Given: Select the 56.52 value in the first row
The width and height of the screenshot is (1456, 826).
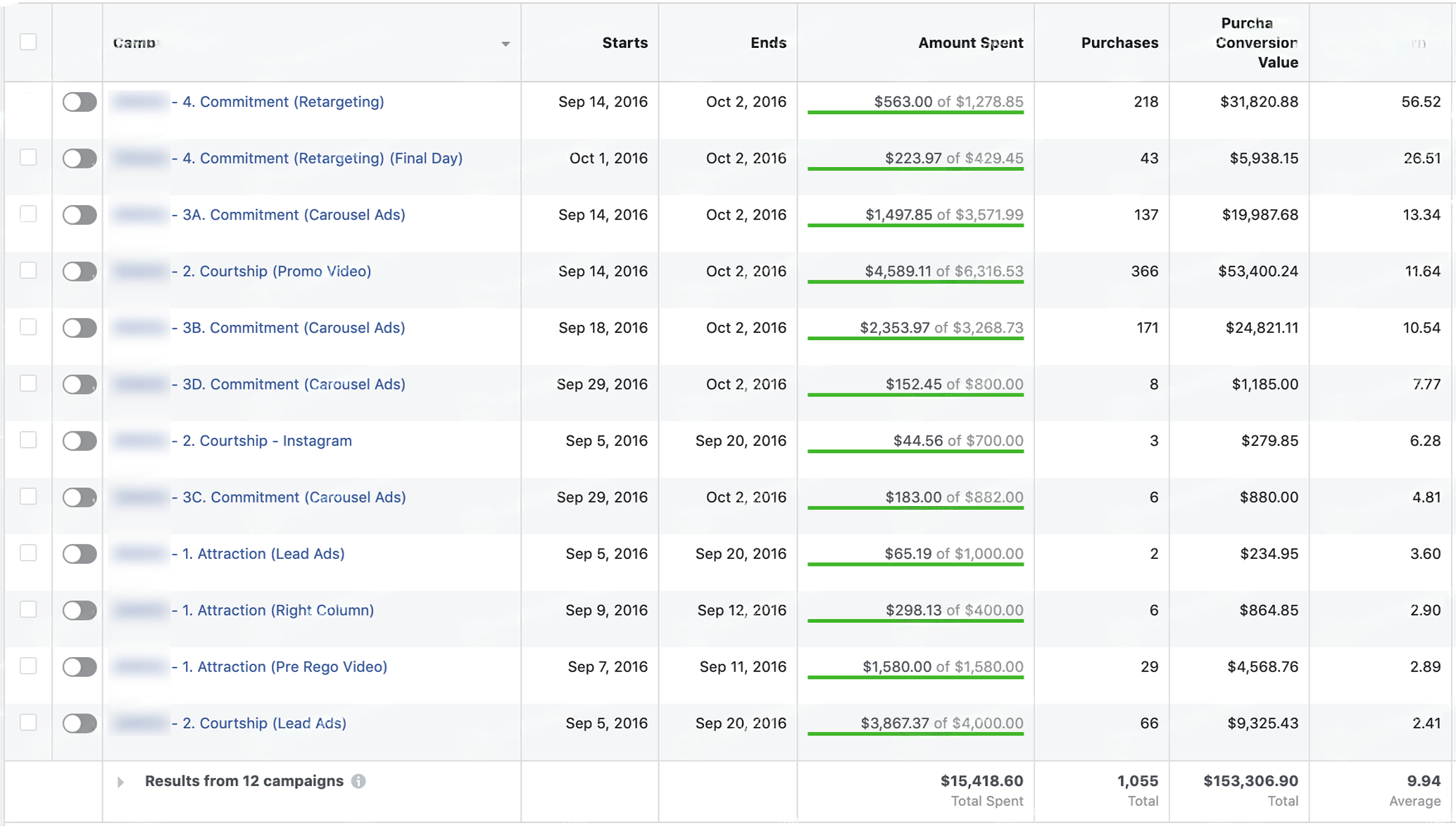Looking at the screenshot, I should [x=1421, y=102].
